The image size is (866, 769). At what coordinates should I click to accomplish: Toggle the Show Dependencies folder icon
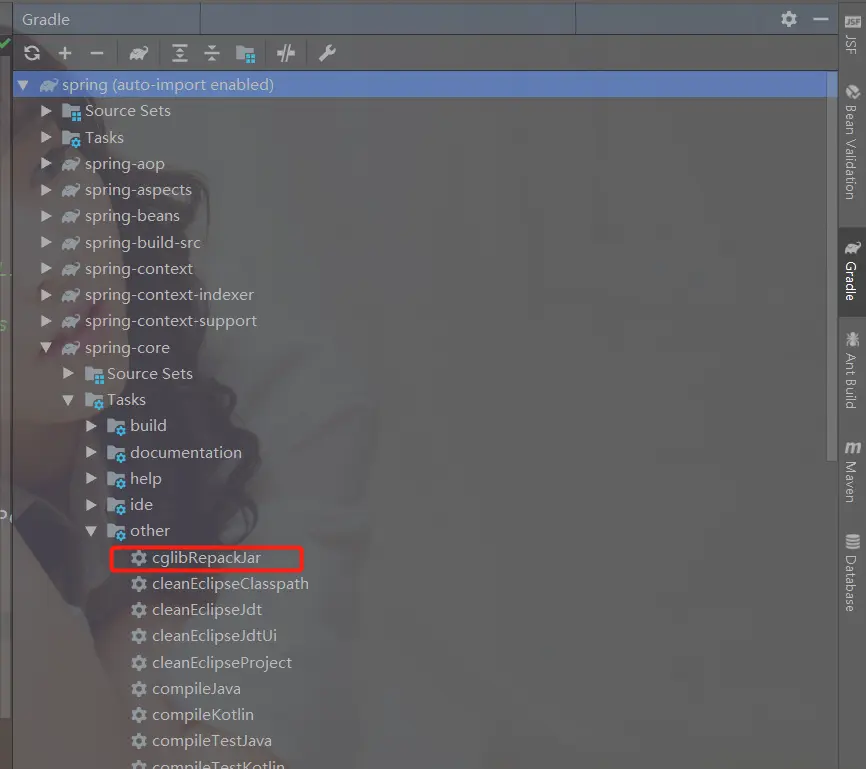(245, 54)
